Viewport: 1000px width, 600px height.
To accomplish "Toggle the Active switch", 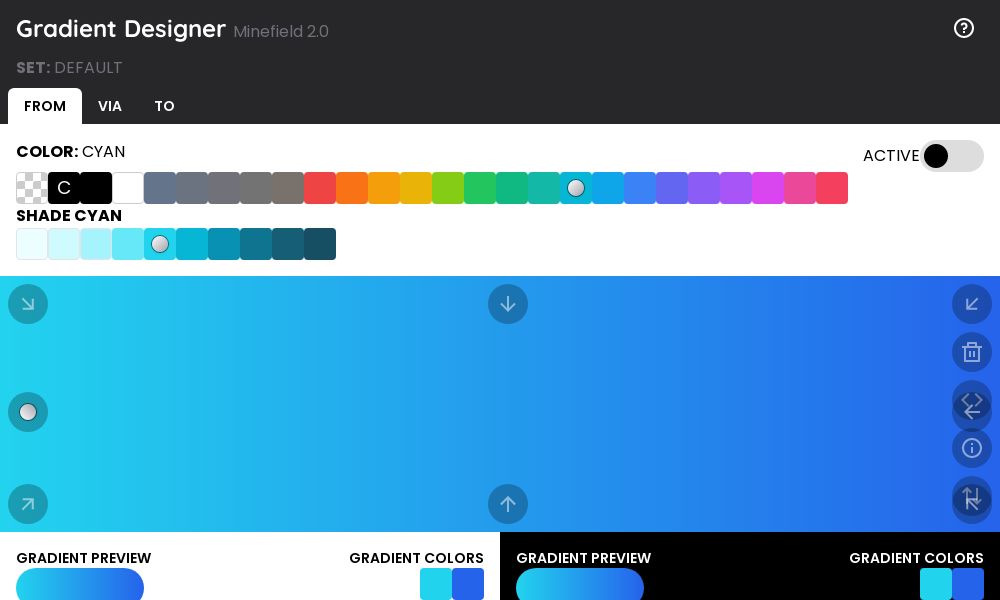I will (x=951, y=156).
